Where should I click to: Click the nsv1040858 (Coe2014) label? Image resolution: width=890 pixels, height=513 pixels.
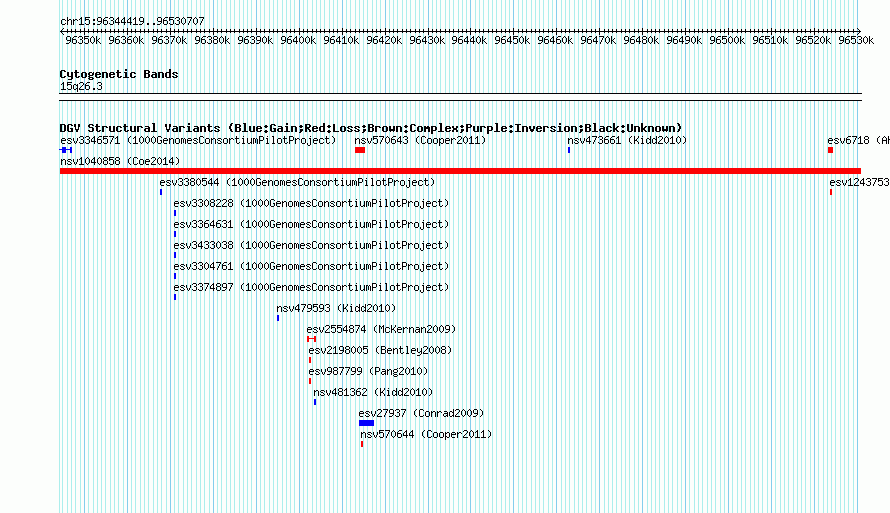pos(120,161)
